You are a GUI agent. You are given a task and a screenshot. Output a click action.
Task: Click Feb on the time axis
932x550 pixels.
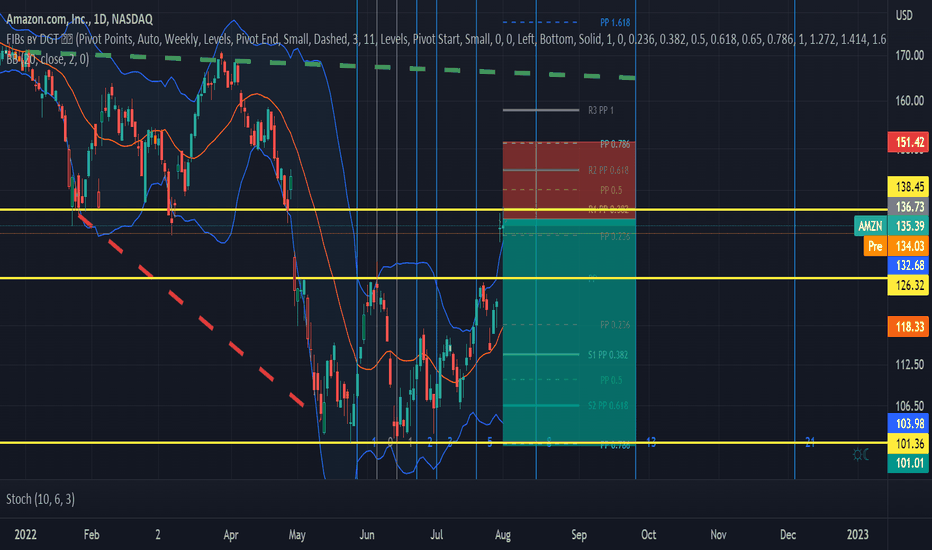92,535
